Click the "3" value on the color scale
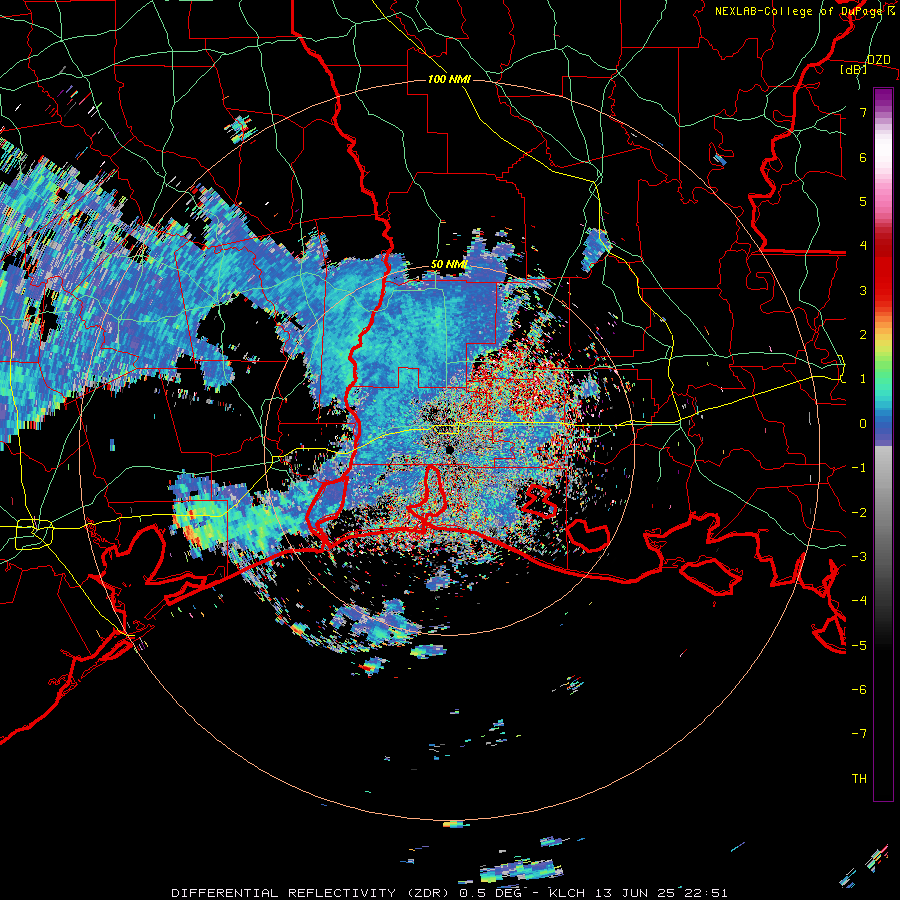This screenshot has width=900, height=900. (863, 290)
